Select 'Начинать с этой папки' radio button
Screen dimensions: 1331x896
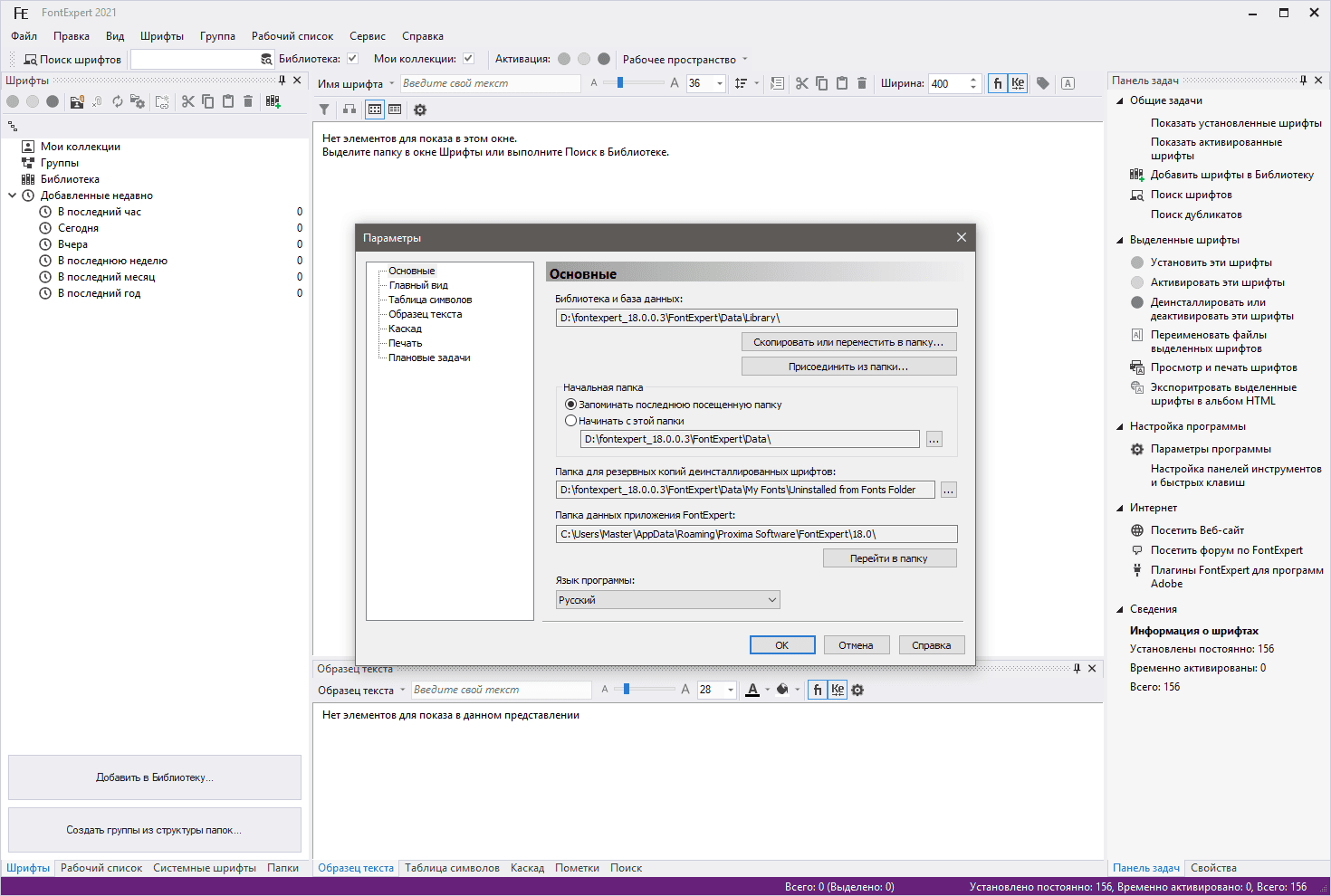click(x=570, y=421)
